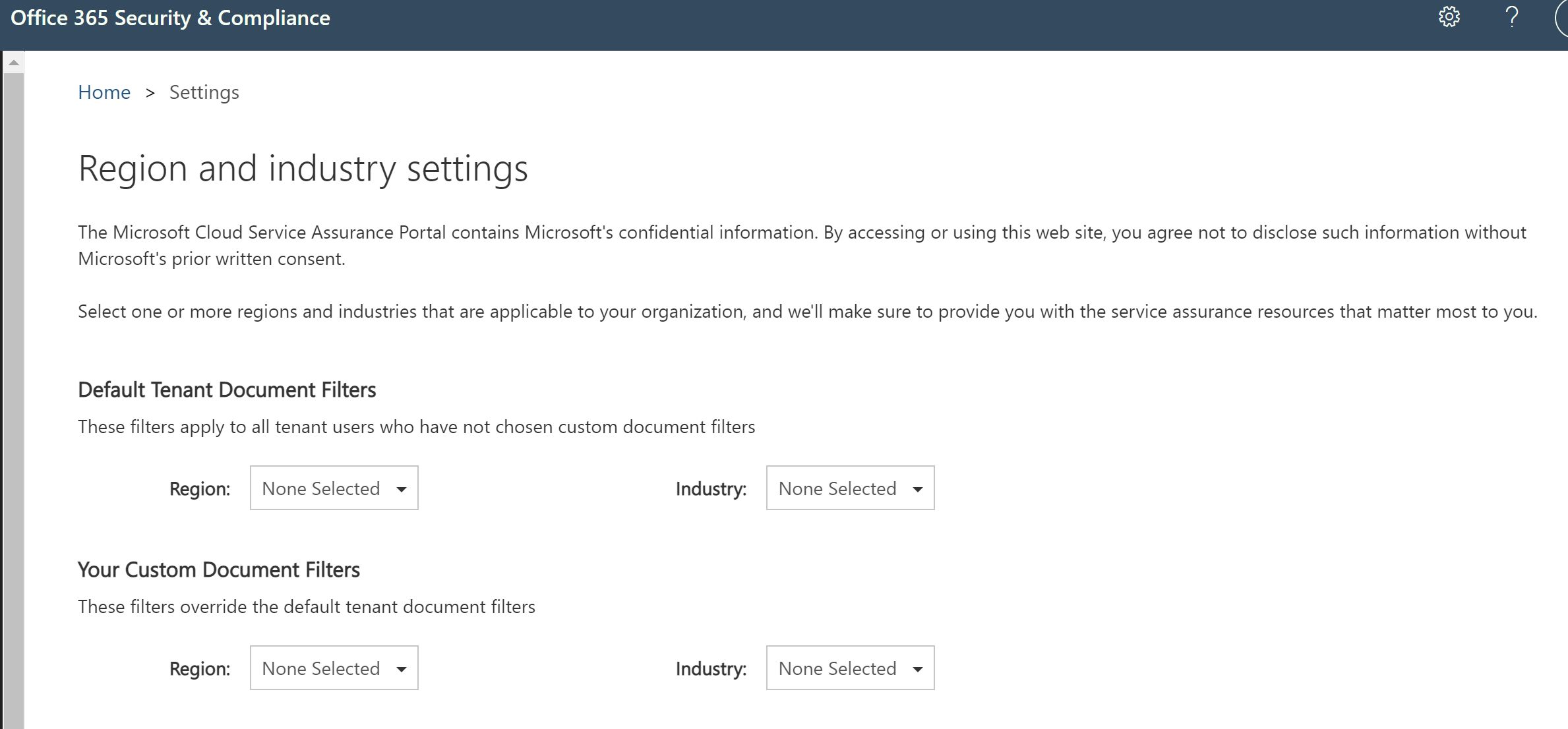Expand Default Tenant Industry dropdown

pyautogui.click(x=850, y=488)
